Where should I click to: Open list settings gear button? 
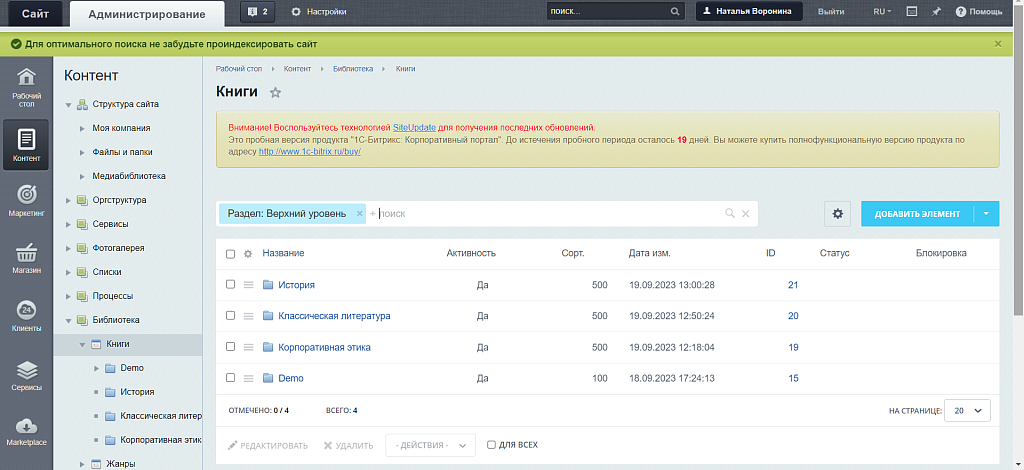click(x=838, y=214)
